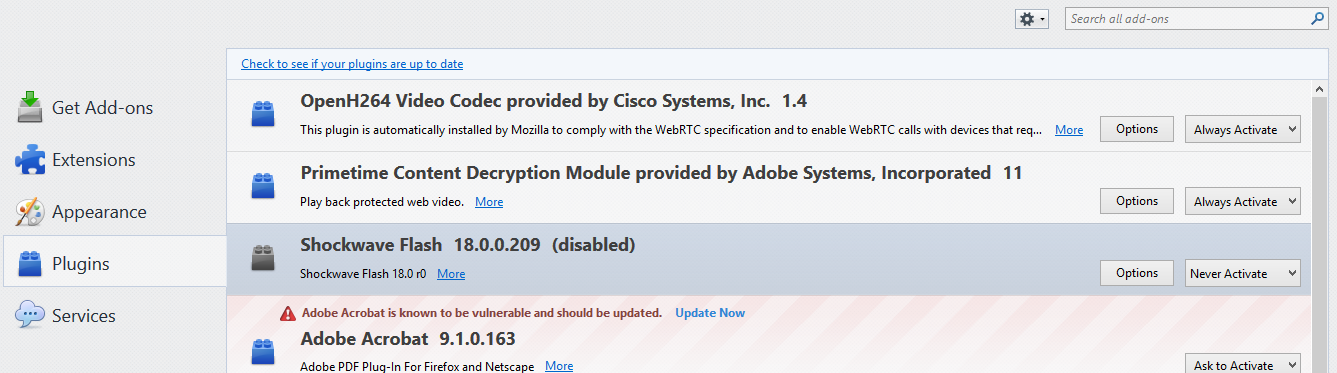Open Options for Shockwave Flash
Screen dimensions: 1337x373
pyautogui.click(x=1137, y=273)
